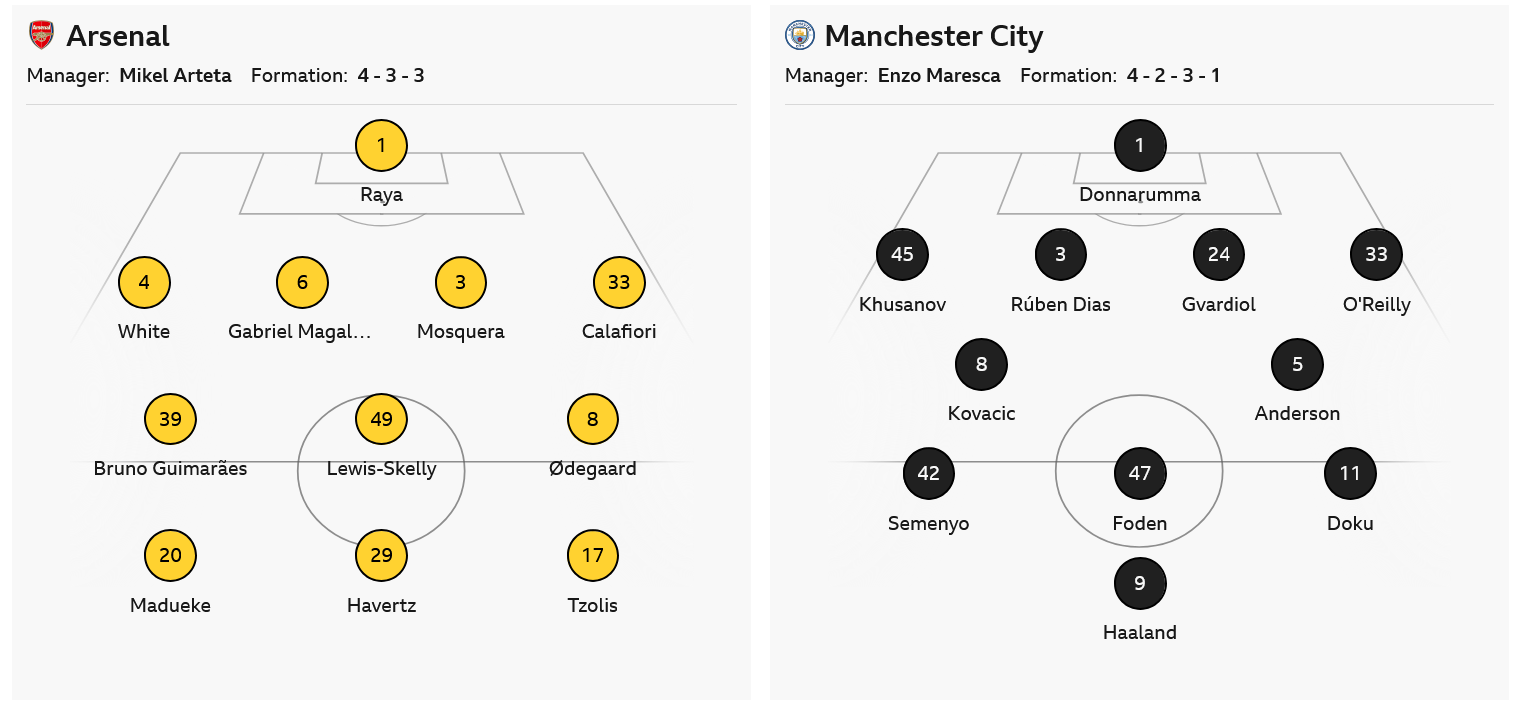Click Doku's number 11 player marker

point(1350,474)
